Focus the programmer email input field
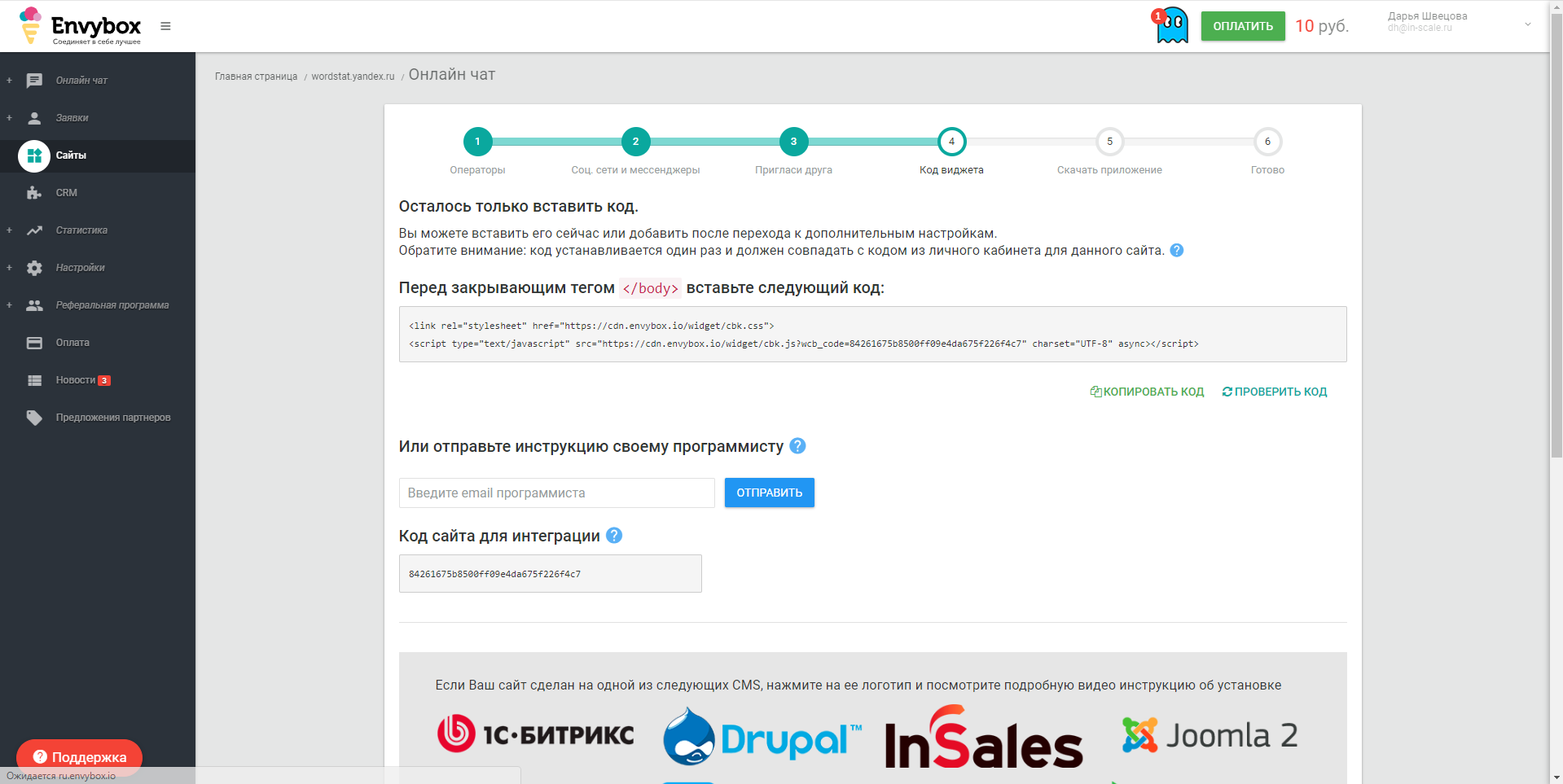The height and width of the screenshot is (784, 1563). (x=557, y=493)
